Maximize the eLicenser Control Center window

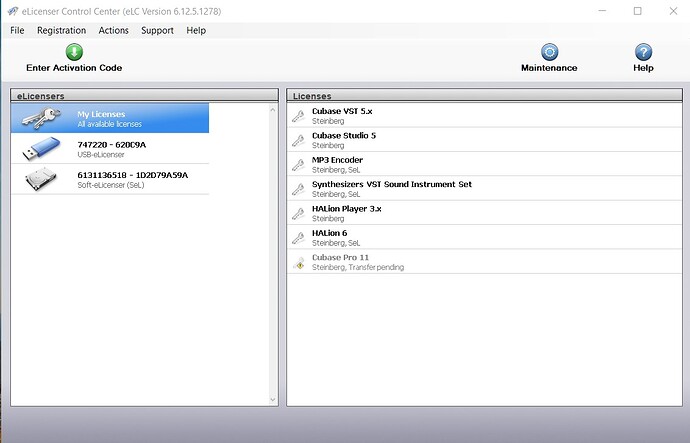637,11
